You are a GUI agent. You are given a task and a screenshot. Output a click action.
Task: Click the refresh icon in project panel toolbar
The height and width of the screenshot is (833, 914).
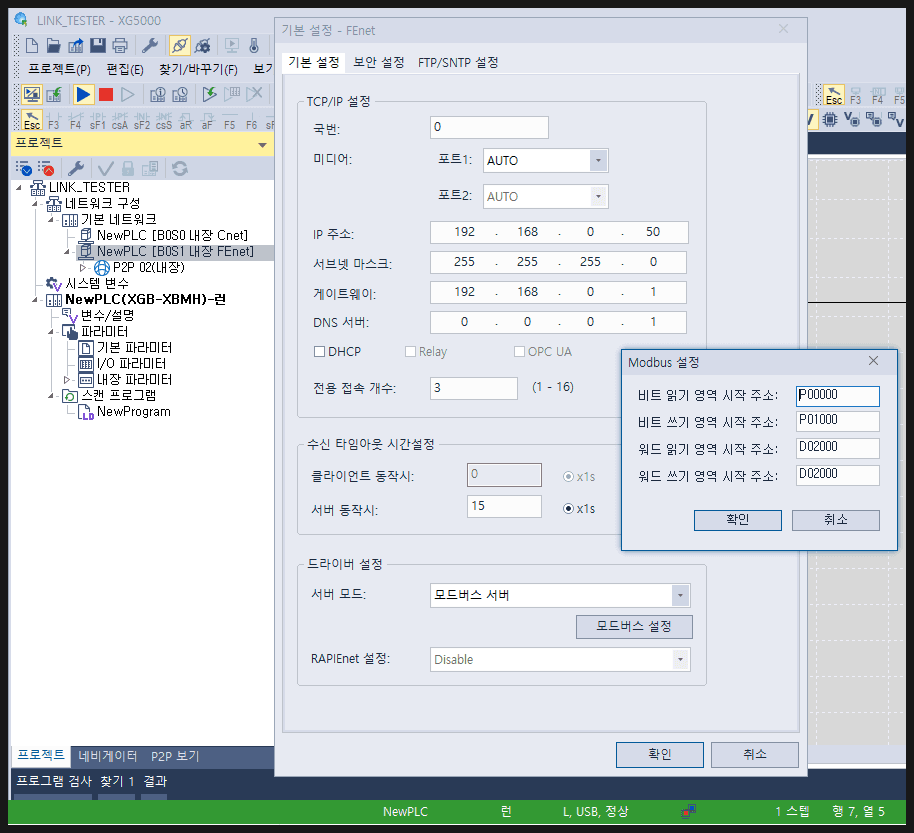click(x=180, y=169)
